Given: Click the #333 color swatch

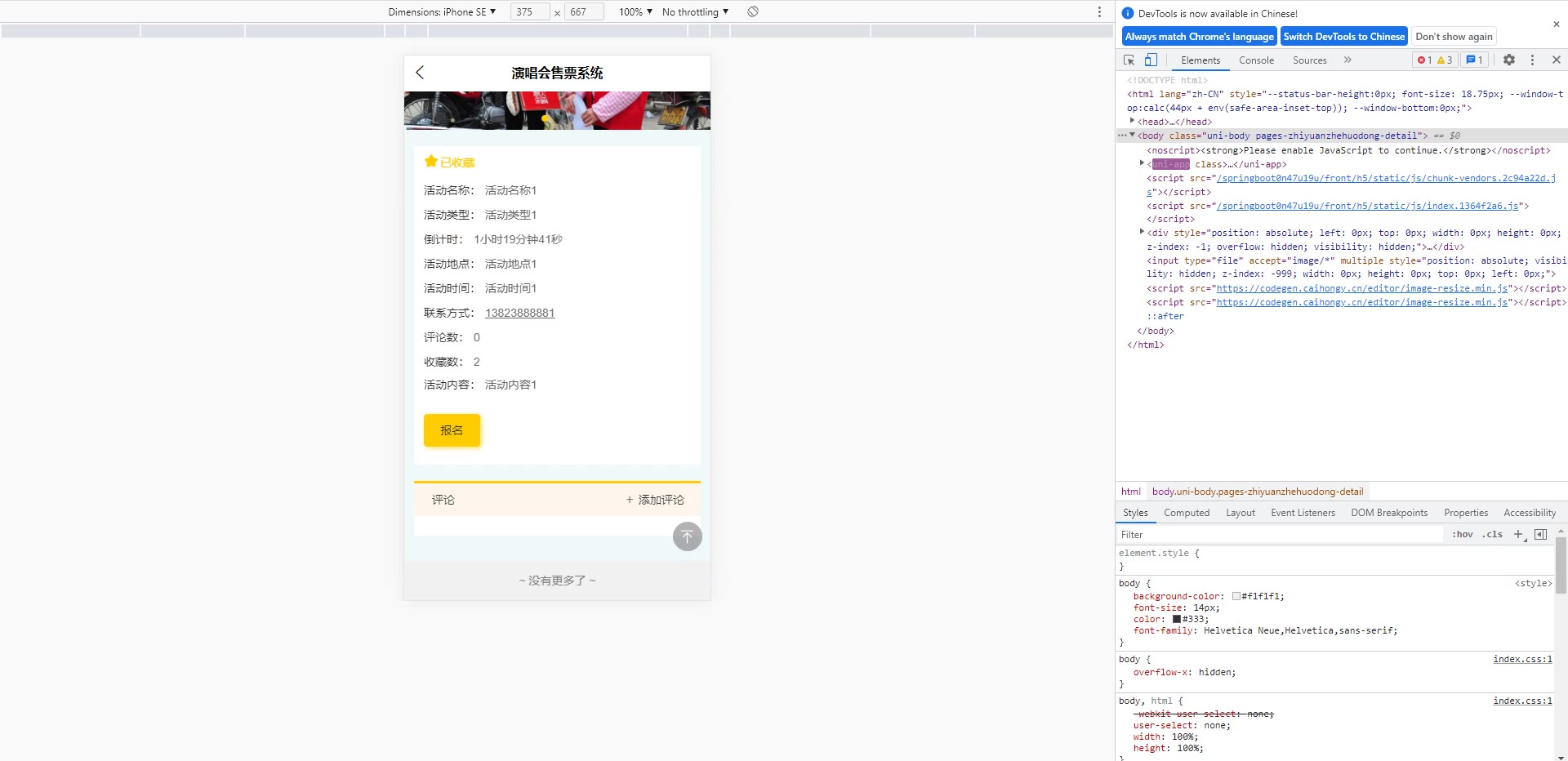Looking at the screenshot, I should (x=1177, y=619).
